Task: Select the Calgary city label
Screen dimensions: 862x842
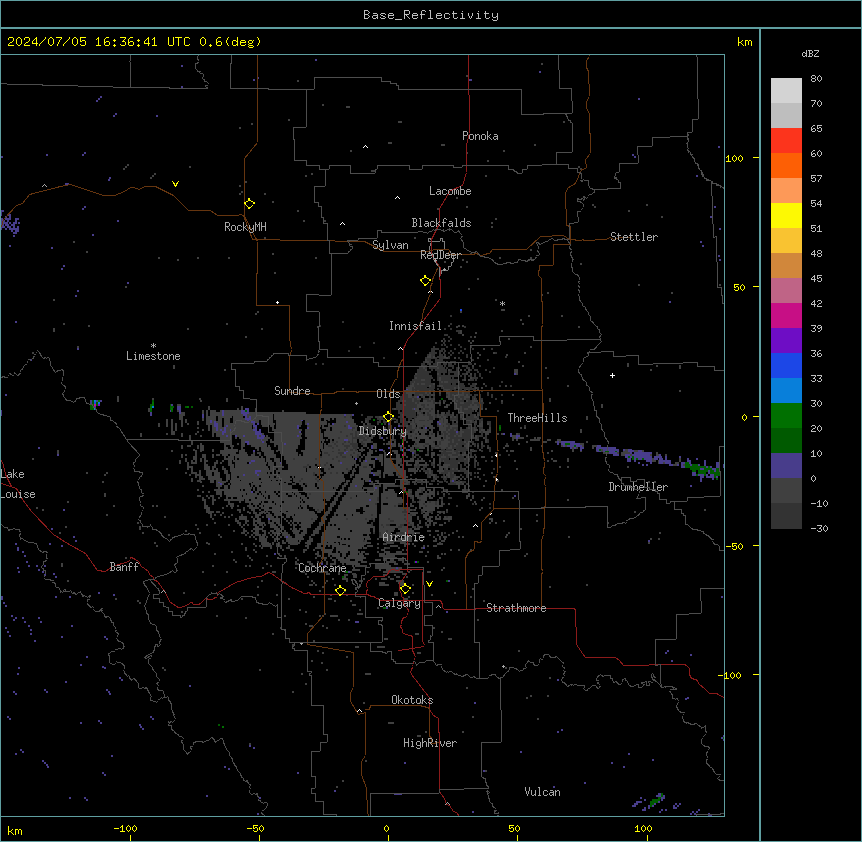Action: point(399,603)
